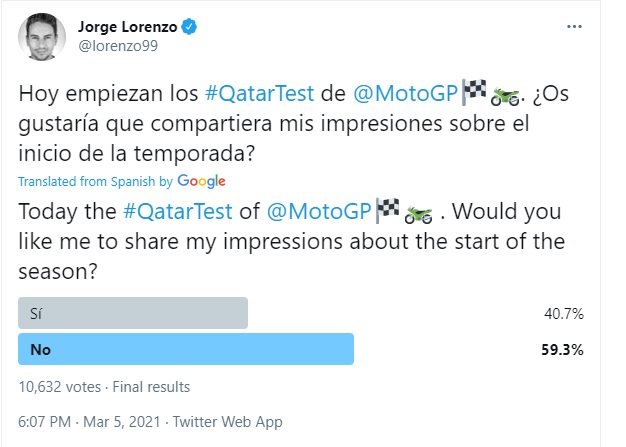Open the Jorge Lorenzo display name link

click(126, 26)
